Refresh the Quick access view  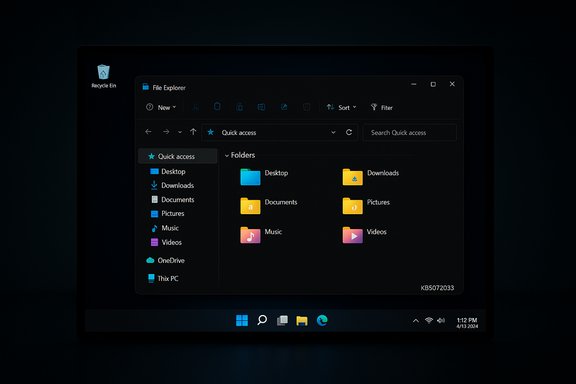coord(349,132)
